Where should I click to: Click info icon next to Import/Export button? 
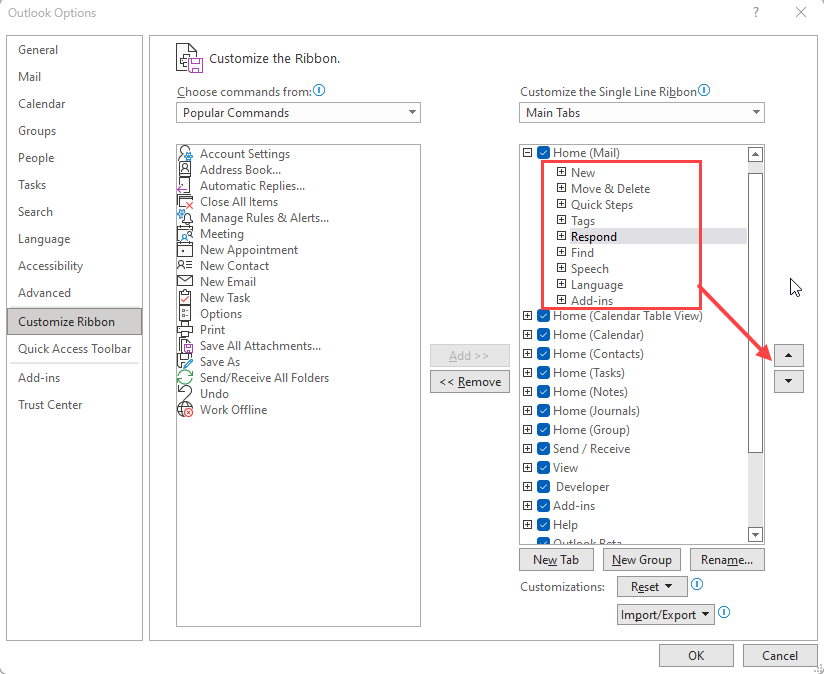click(x=724, y=612)
